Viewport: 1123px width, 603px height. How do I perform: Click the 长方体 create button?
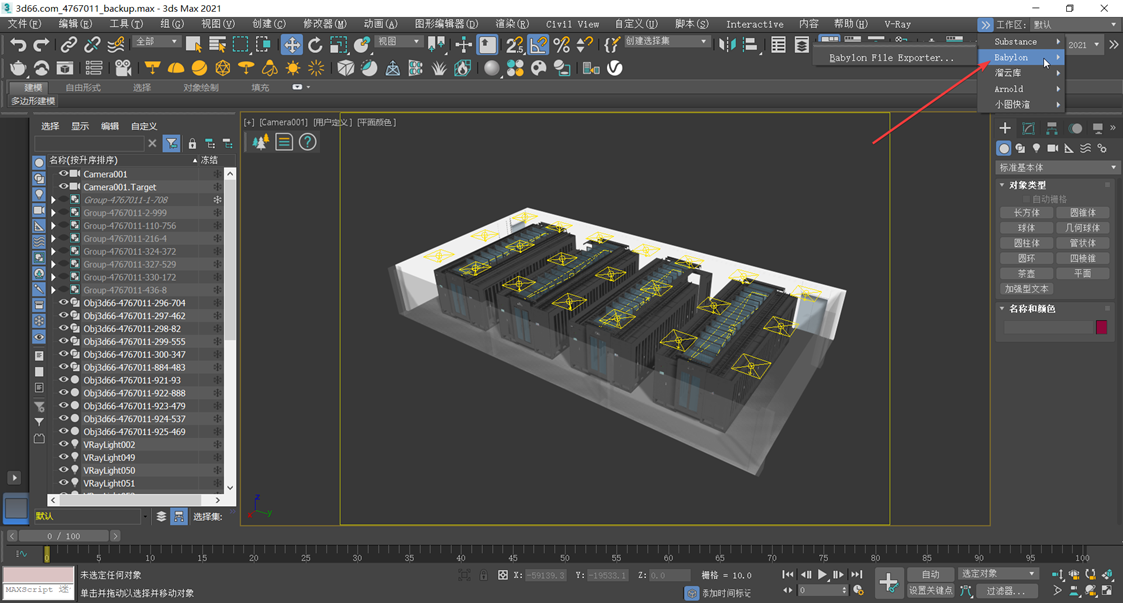1027,213
